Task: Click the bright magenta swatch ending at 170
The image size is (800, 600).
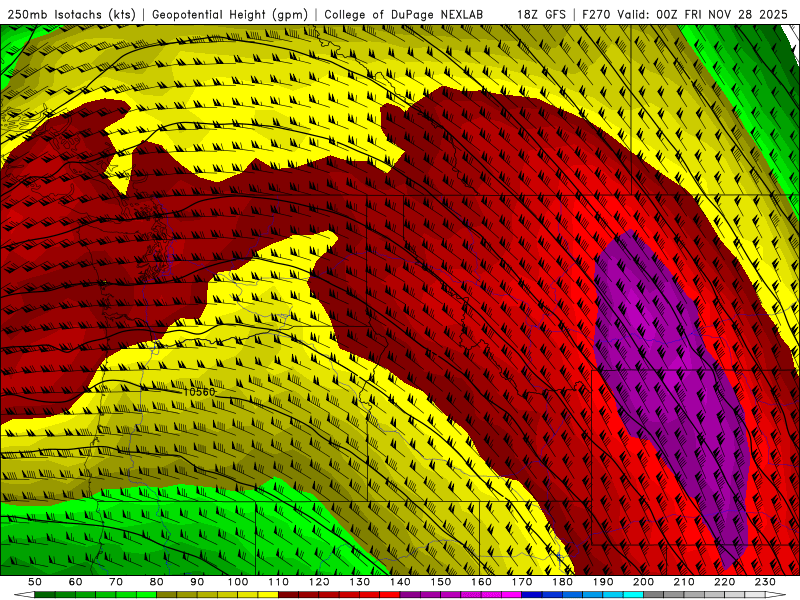Action: pyautogui.click(x=511, y=594)
